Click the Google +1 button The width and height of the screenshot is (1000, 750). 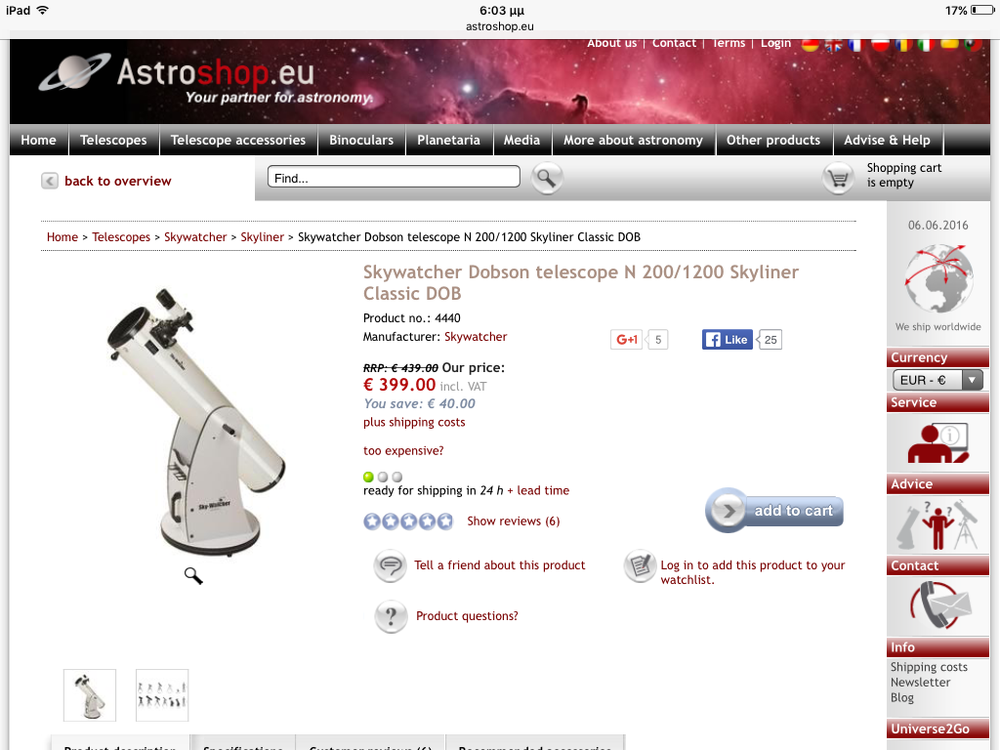[x=627, y=340]
